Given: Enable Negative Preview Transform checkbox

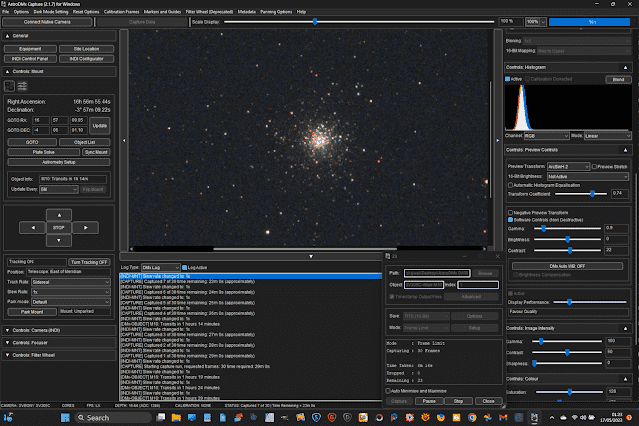Looking at the screenshot, I should click(x=510, y=213).
